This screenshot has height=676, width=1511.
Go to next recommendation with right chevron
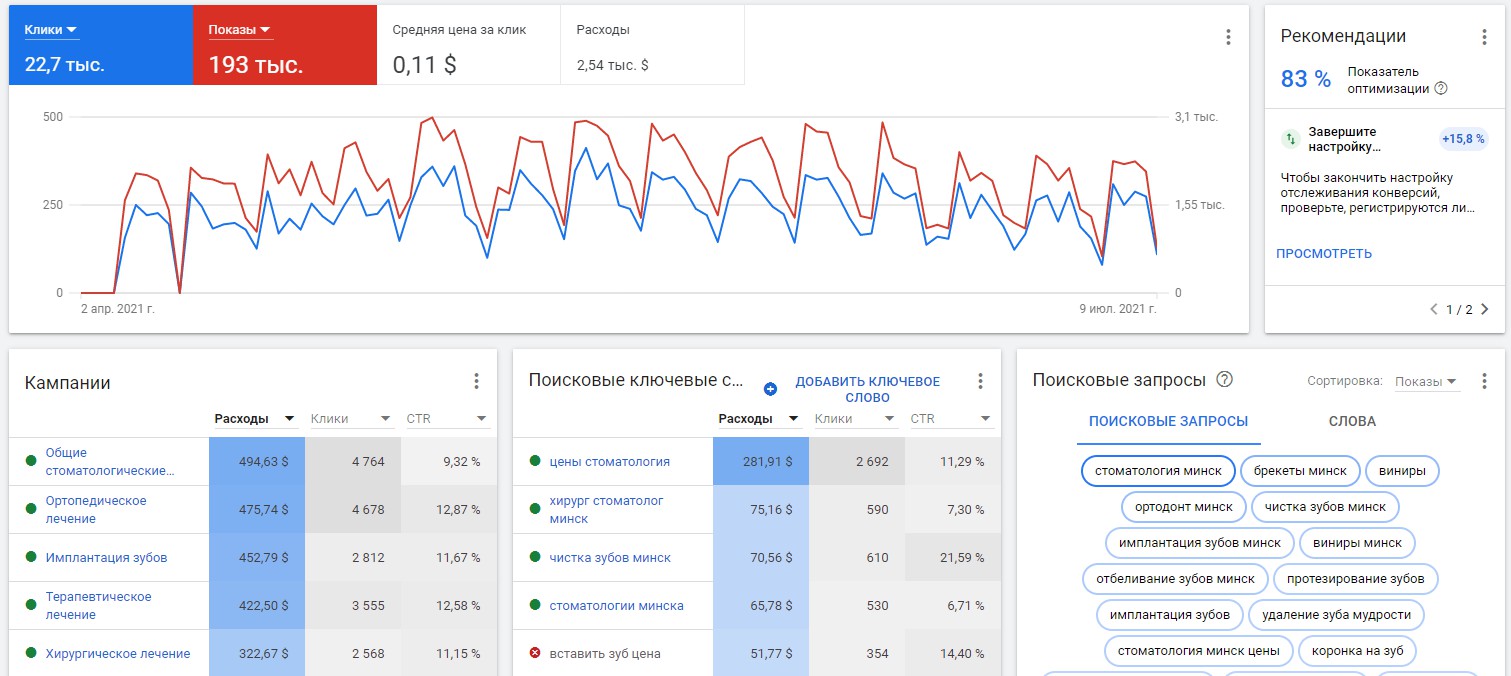pyautogui.click(x=1484, y=309)
